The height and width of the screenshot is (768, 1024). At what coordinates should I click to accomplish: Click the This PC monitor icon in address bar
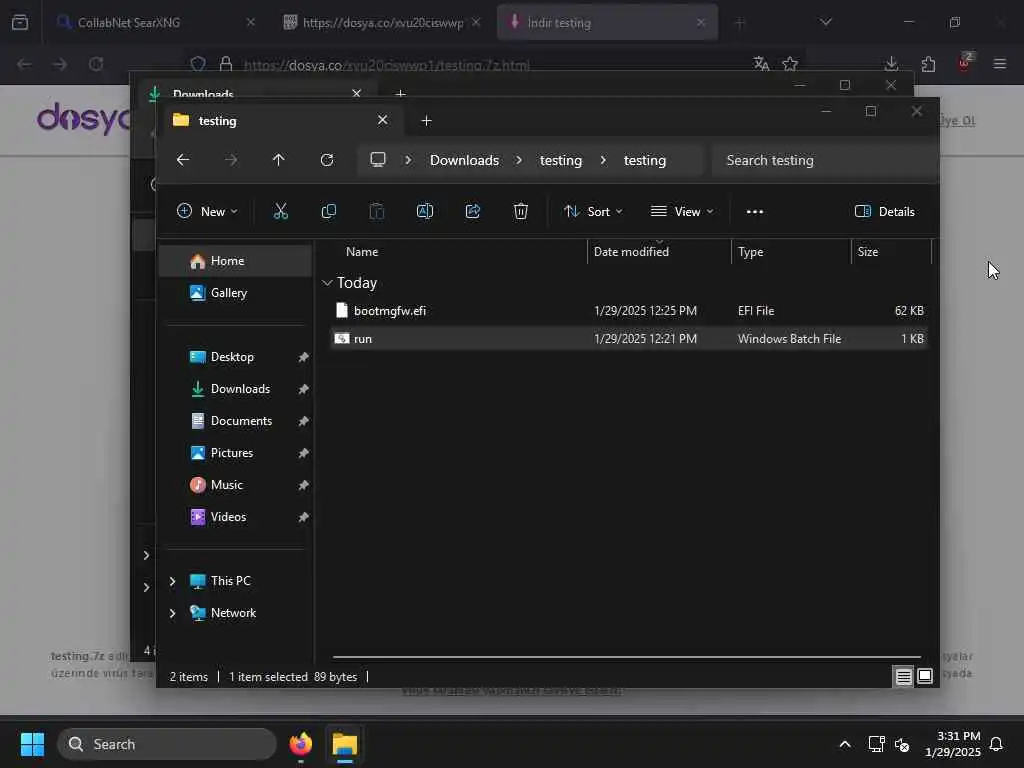click(378, 160)
